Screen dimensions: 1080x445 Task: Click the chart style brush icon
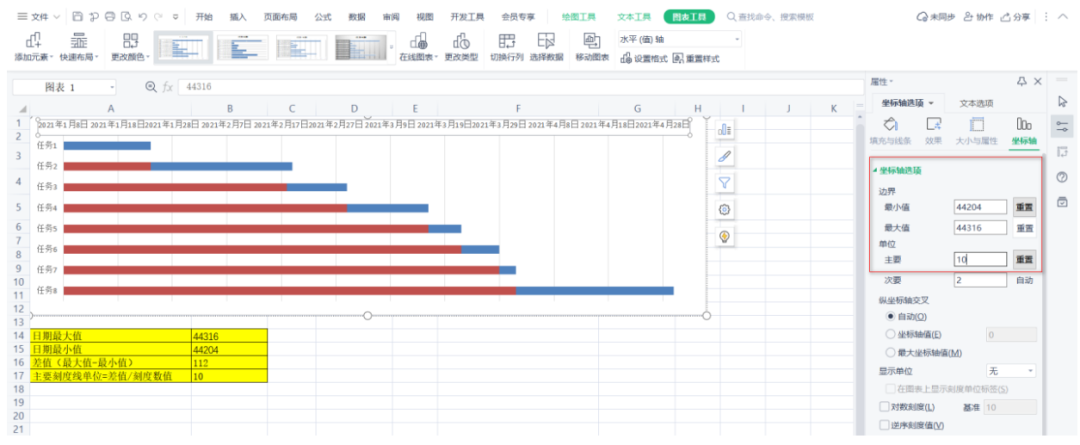(725, 156)
